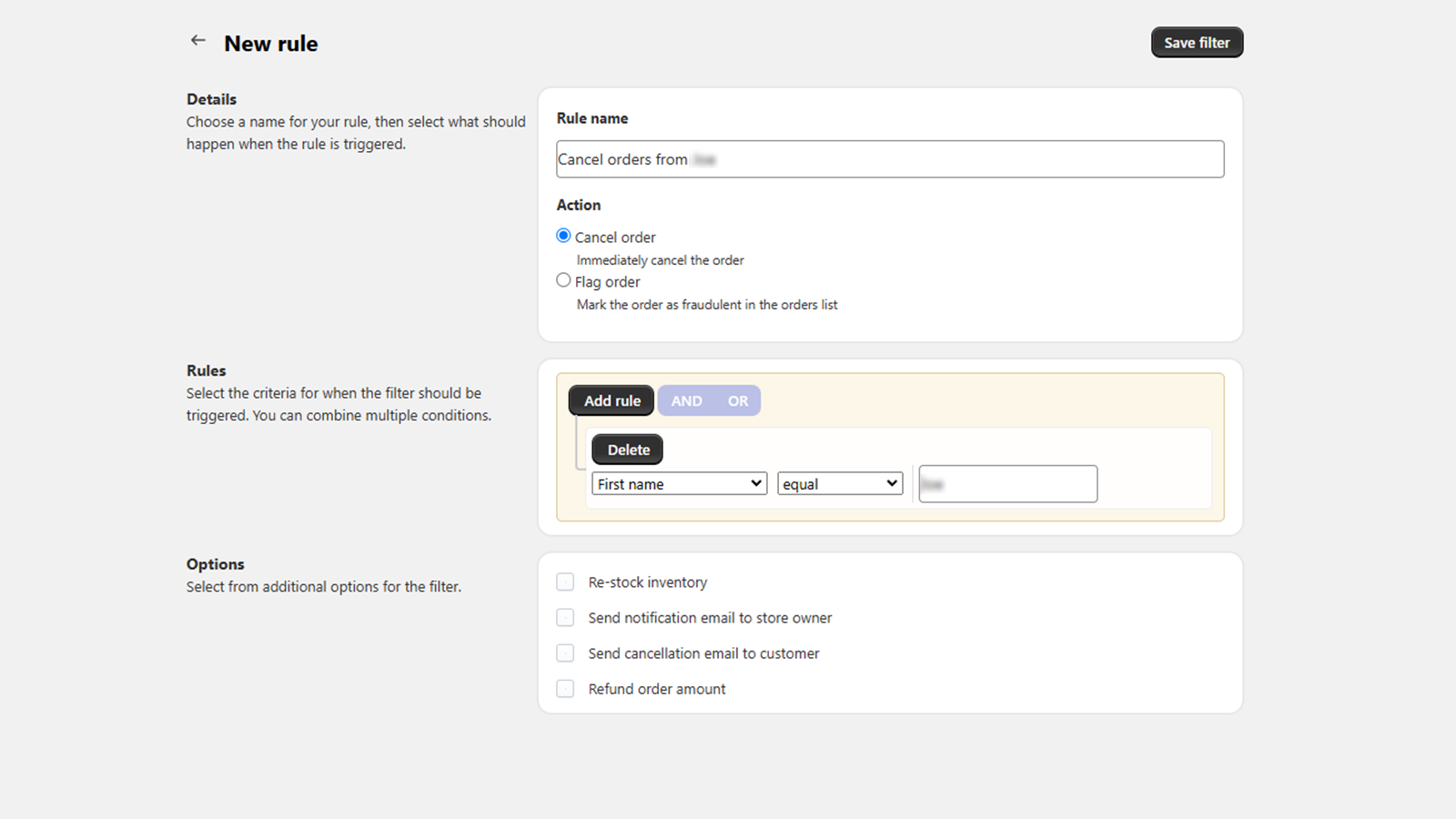Click the rule value input box
Screen dimensions: 1456x819
click(x=1007, y=484)
